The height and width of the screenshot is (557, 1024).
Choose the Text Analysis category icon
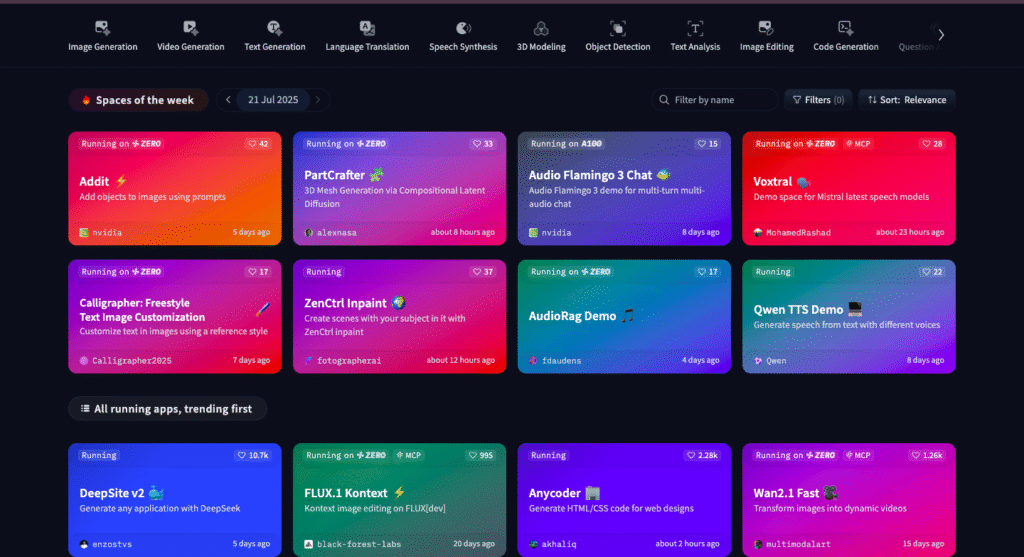pos(695,28)
